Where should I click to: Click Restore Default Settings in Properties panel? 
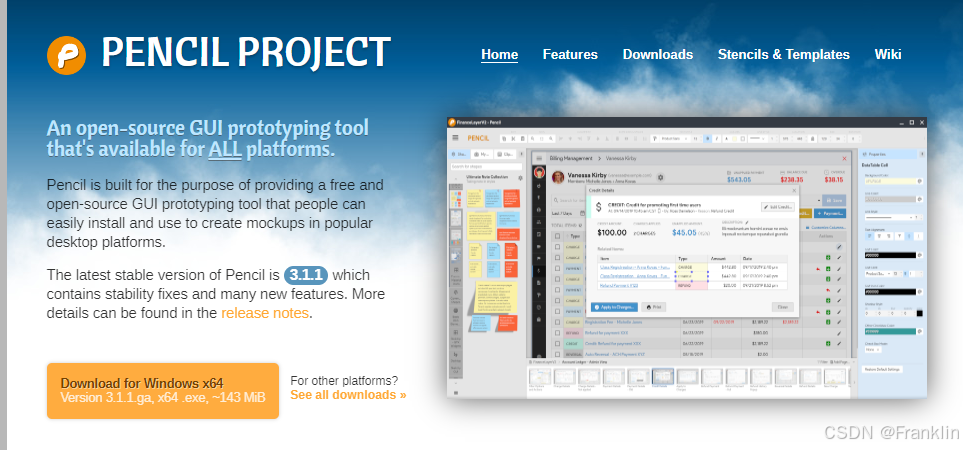882,369
